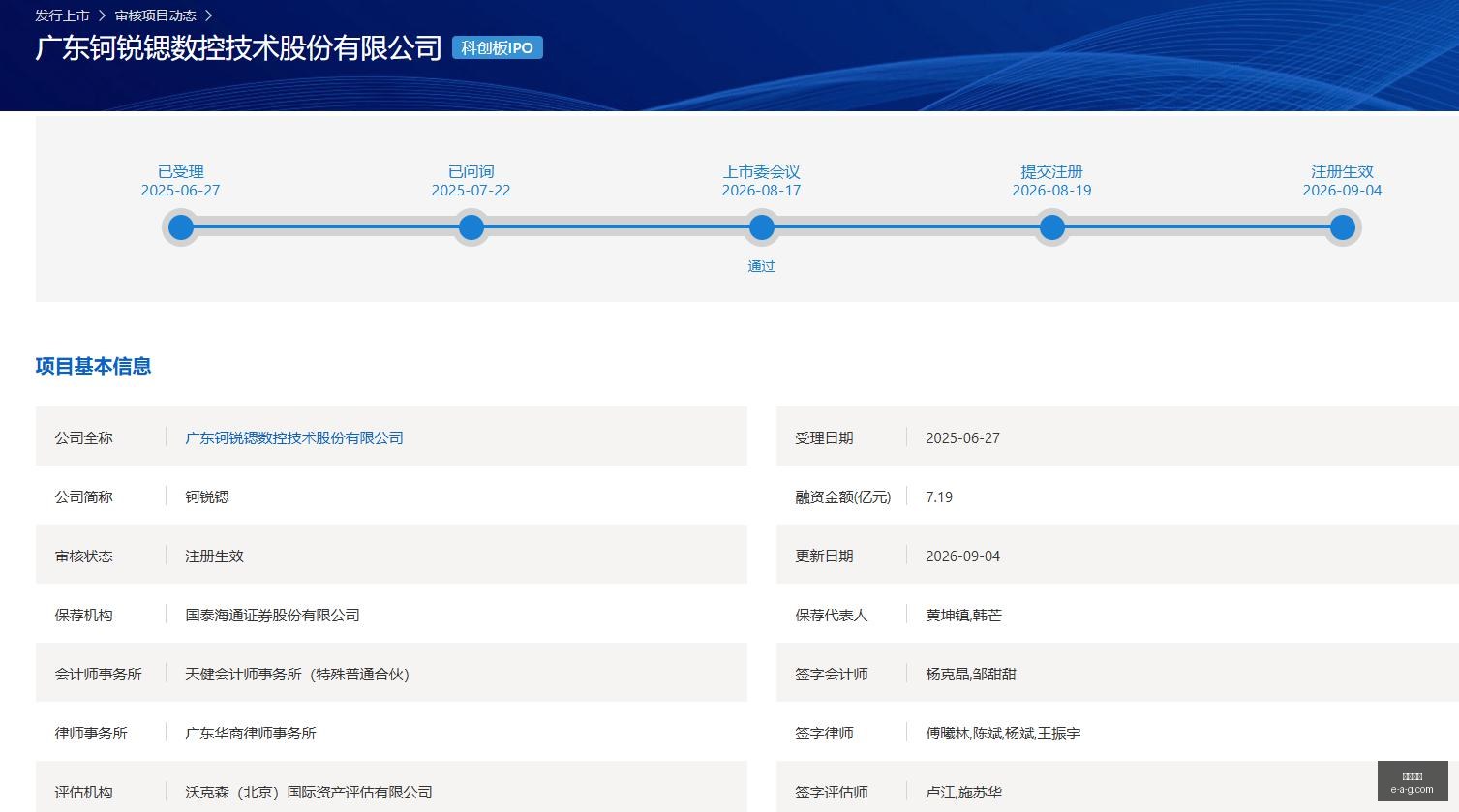Image resolution: width=1459 pixels, height=812 pixels.
Task: Click the 注册生效 timeline date 2026-09-04
Action: (1342, 190)
